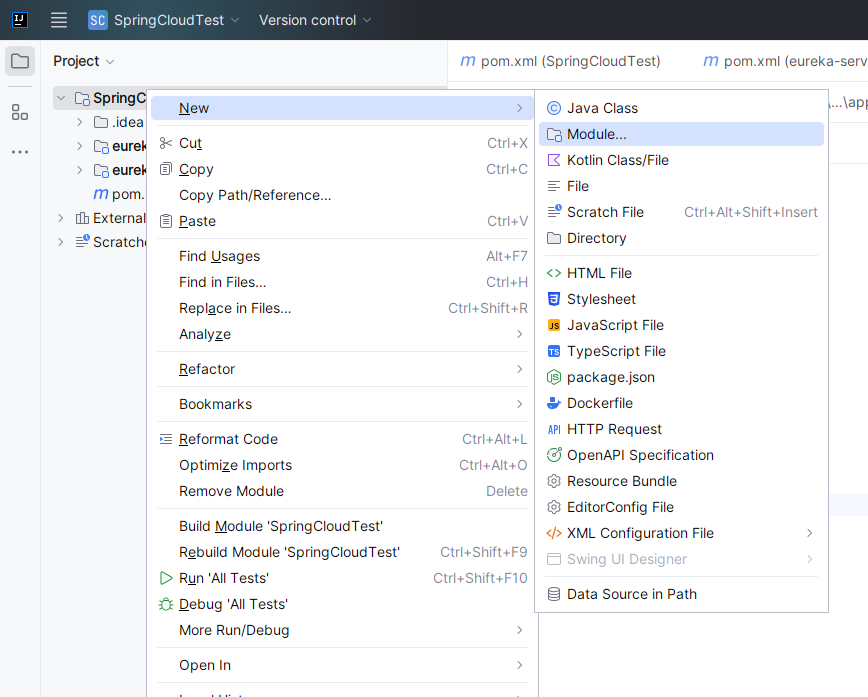868x697 pixels.
Task: Open the Project view selector dropdown
Action: pyautogui.click(x=84, y=61)
